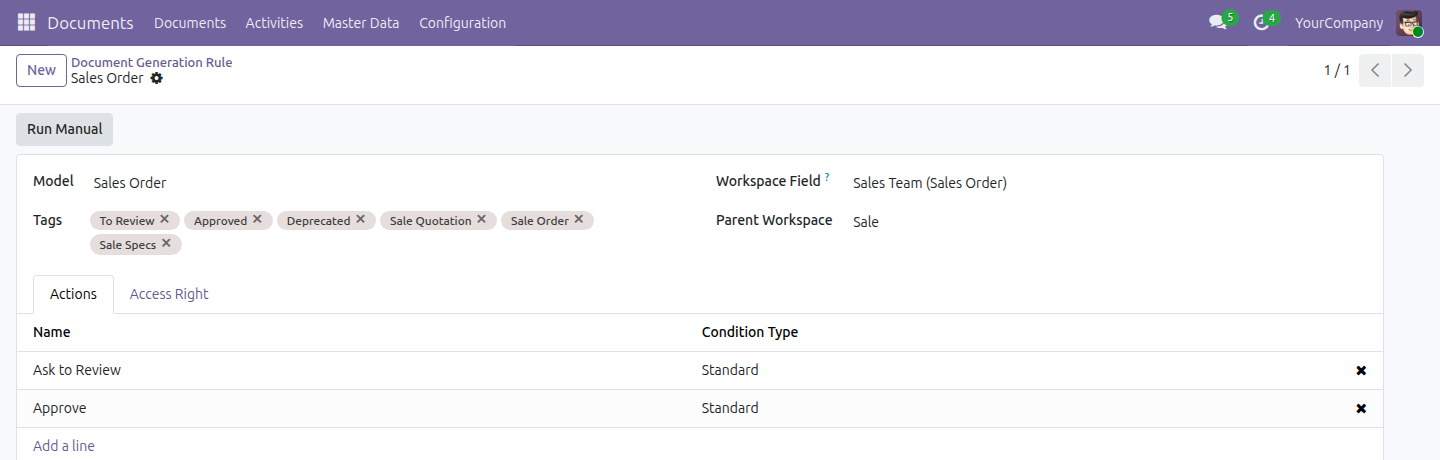The image size is (1440, 460).
Task: Click the Documents app title
Action: (90, 22)
